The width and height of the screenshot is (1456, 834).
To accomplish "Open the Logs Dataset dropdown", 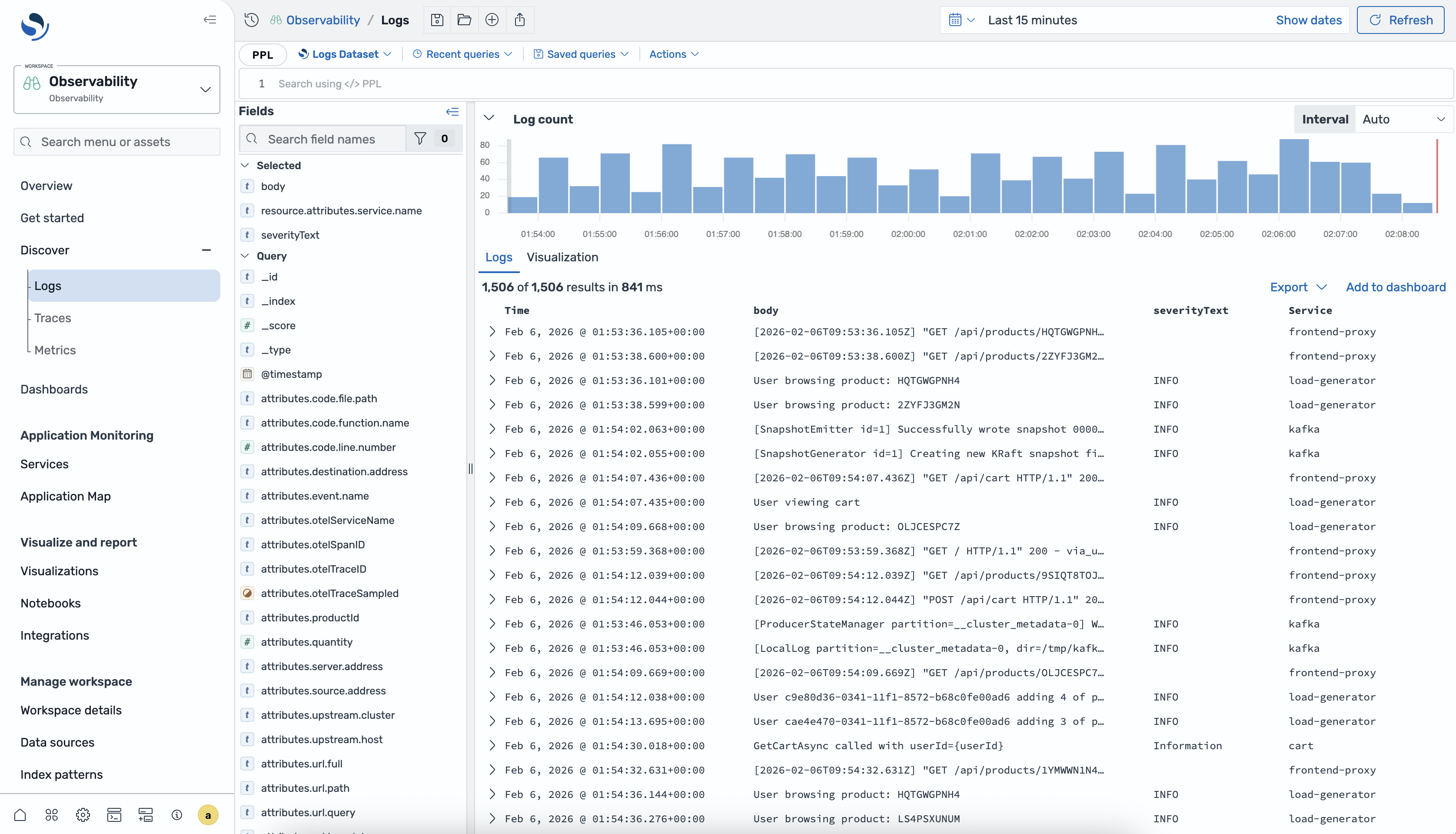I will pyautogui.click(x=344, y=54).
